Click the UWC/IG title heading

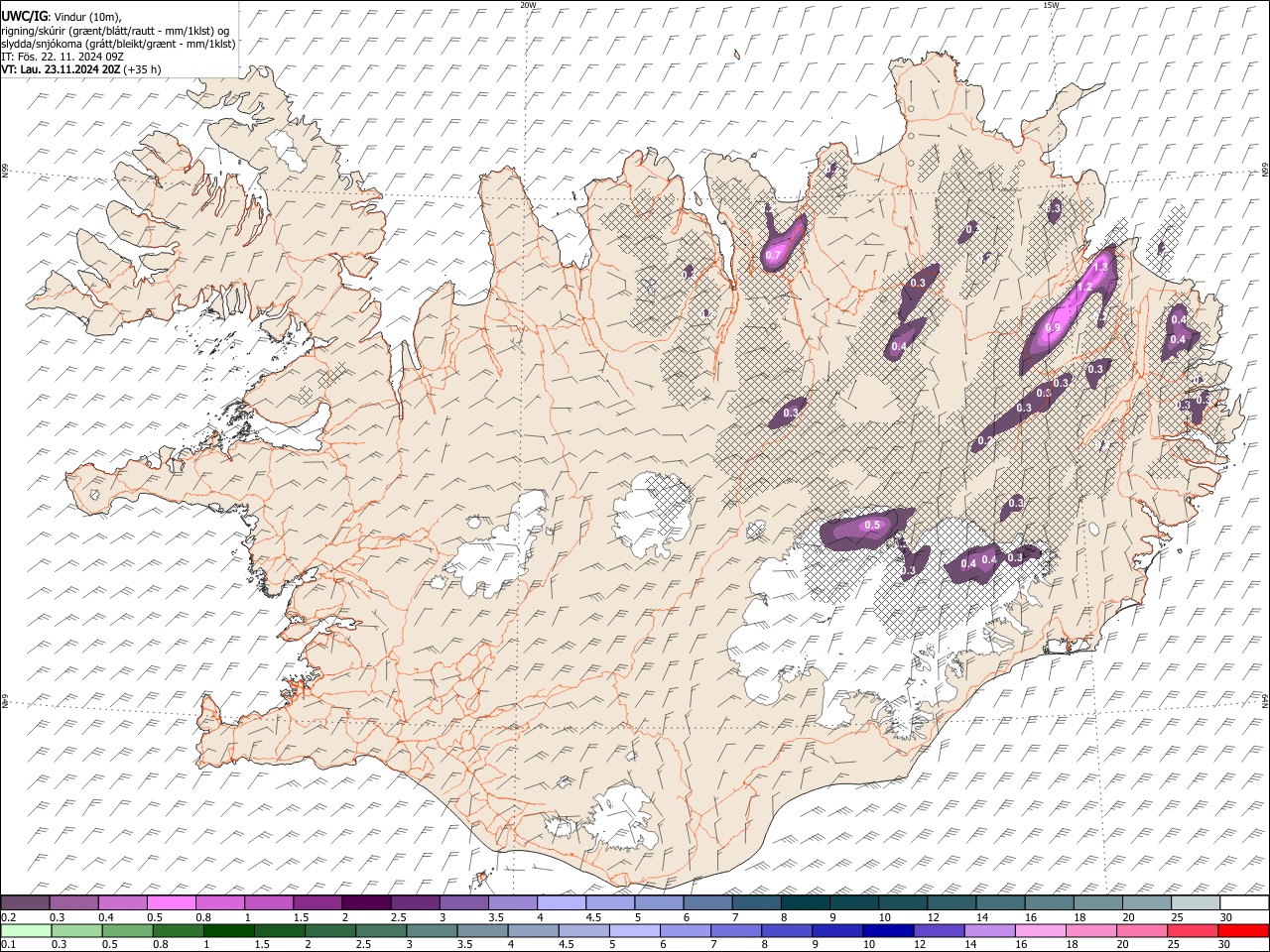[x=24, y=17]
